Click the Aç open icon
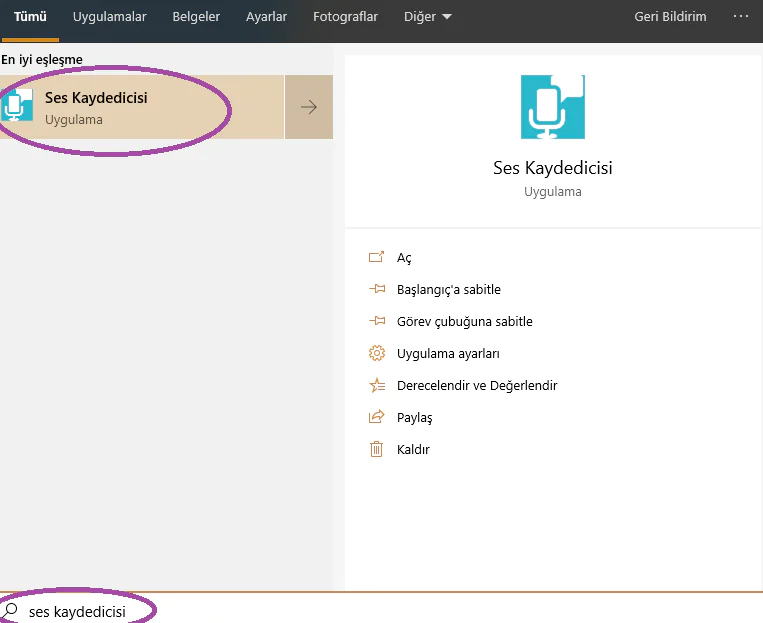This screenshot has width=763, height=623. tap(377, 257)
